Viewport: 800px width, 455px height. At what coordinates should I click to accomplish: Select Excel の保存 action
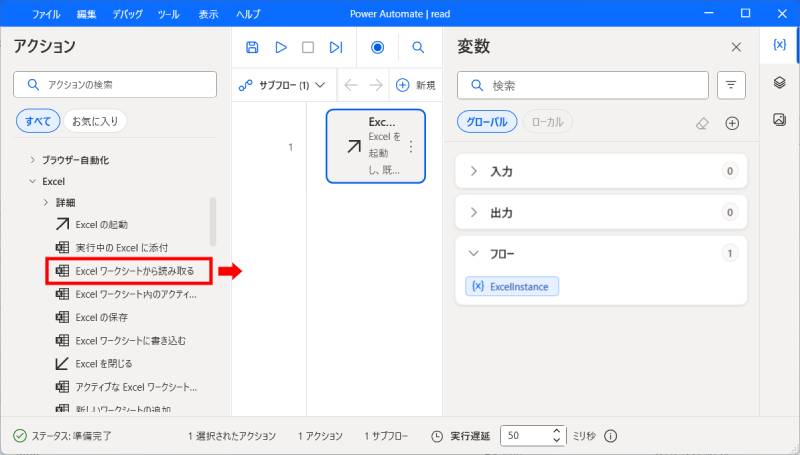[91, 317]
